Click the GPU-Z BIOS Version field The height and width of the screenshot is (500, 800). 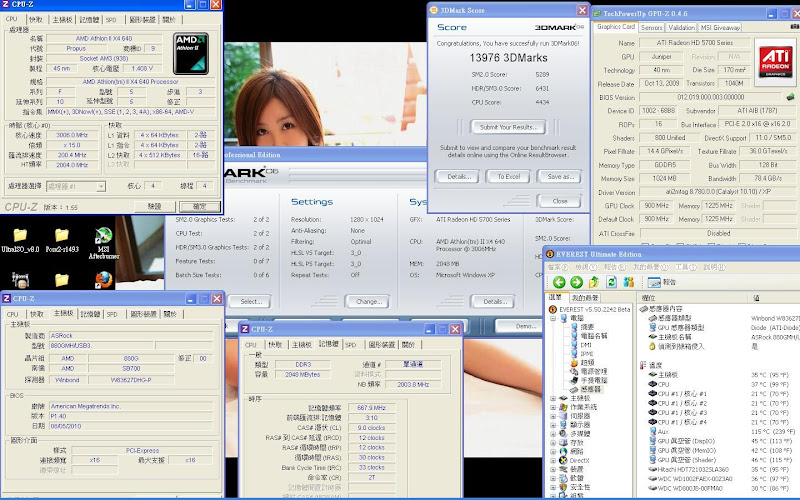pos(710,97)
